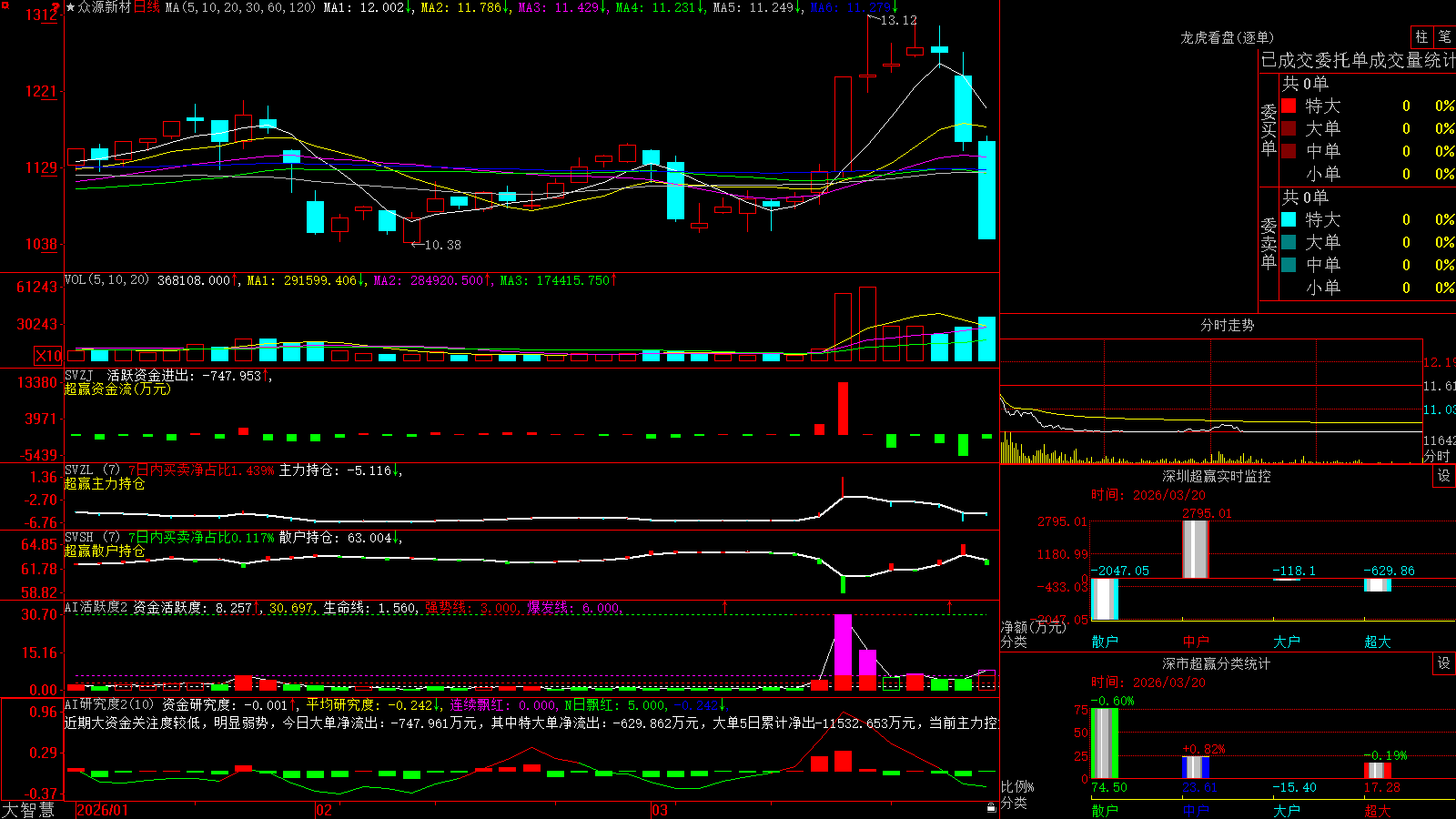Click the 时间: 2026/03/20 in 实时监控
The width and height of the screenshot is (1456, 819).
click(x=1148, y=495)
